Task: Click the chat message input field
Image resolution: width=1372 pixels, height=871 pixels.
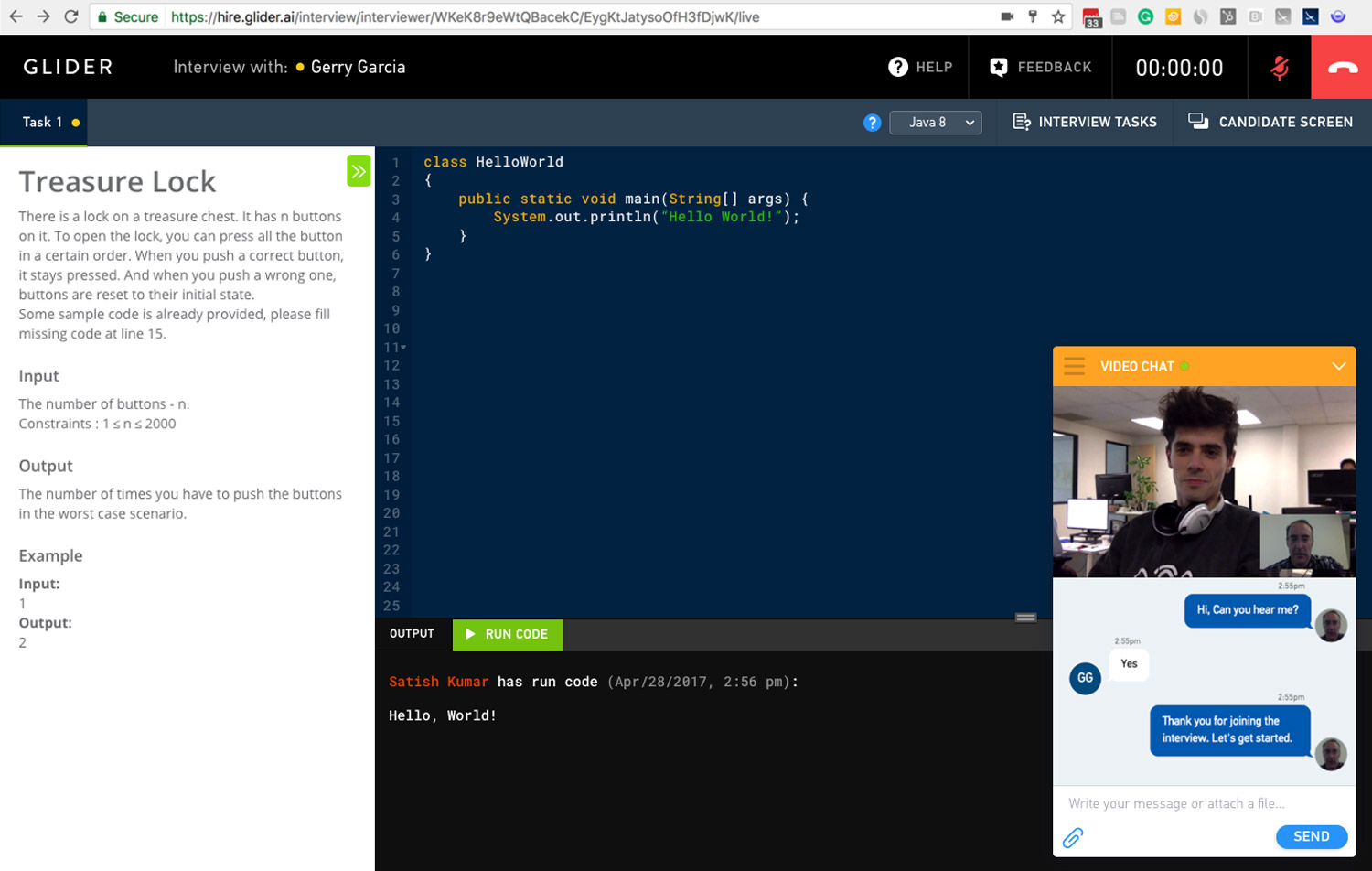Action: point(1189,803)
